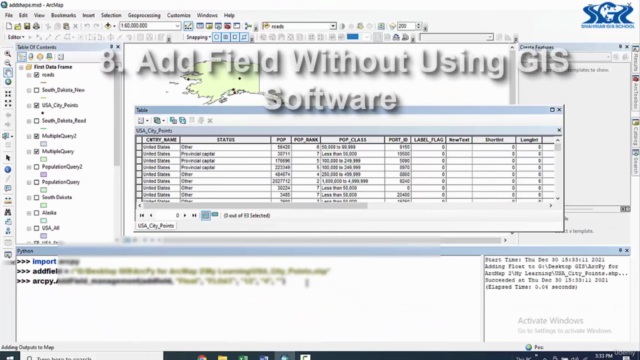Screen dimensions: 640x360
Task: Open Chrome from the taskbar
Action: coord(202,358)
